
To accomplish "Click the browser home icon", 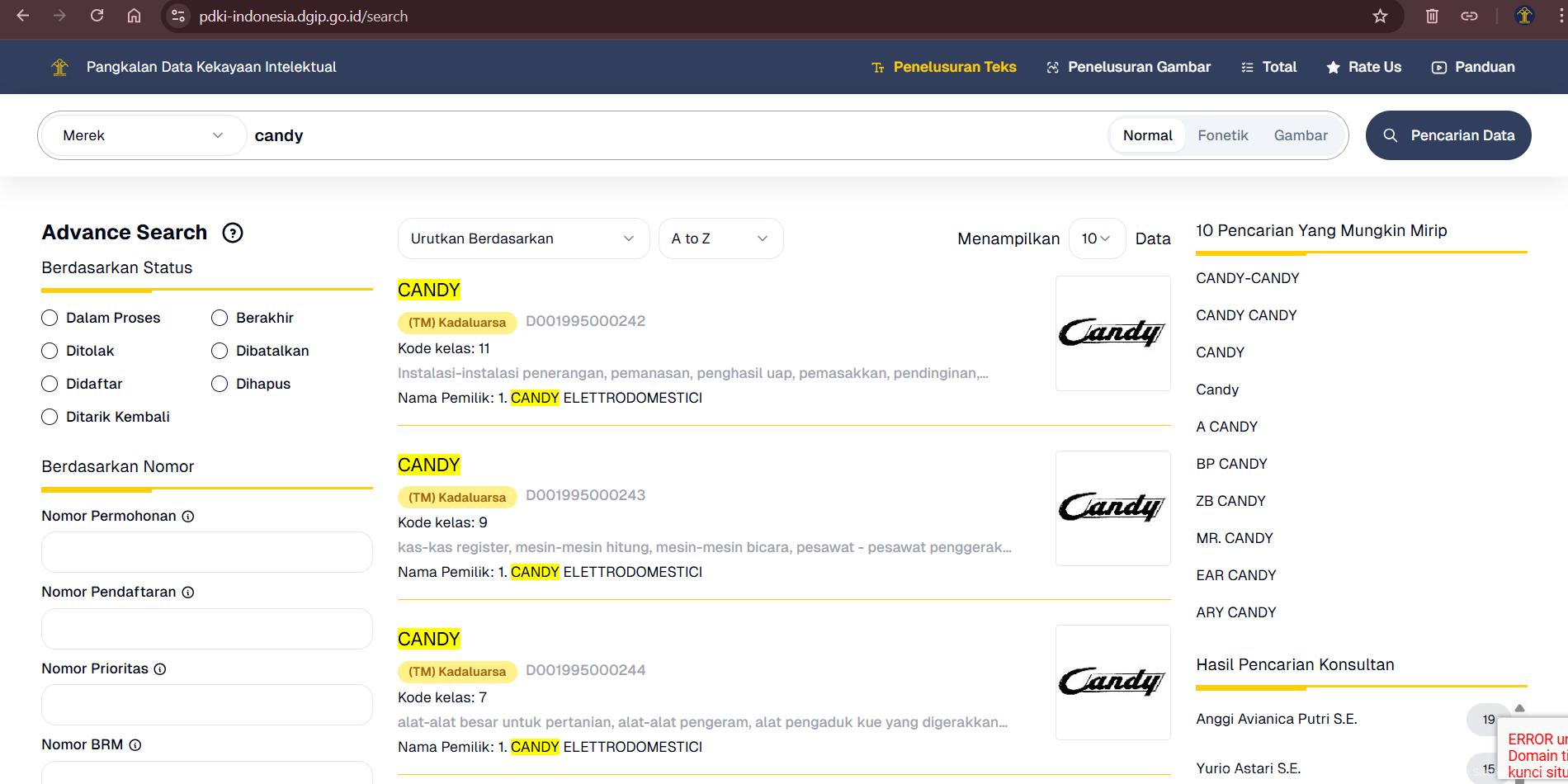I will coord(134,17).
